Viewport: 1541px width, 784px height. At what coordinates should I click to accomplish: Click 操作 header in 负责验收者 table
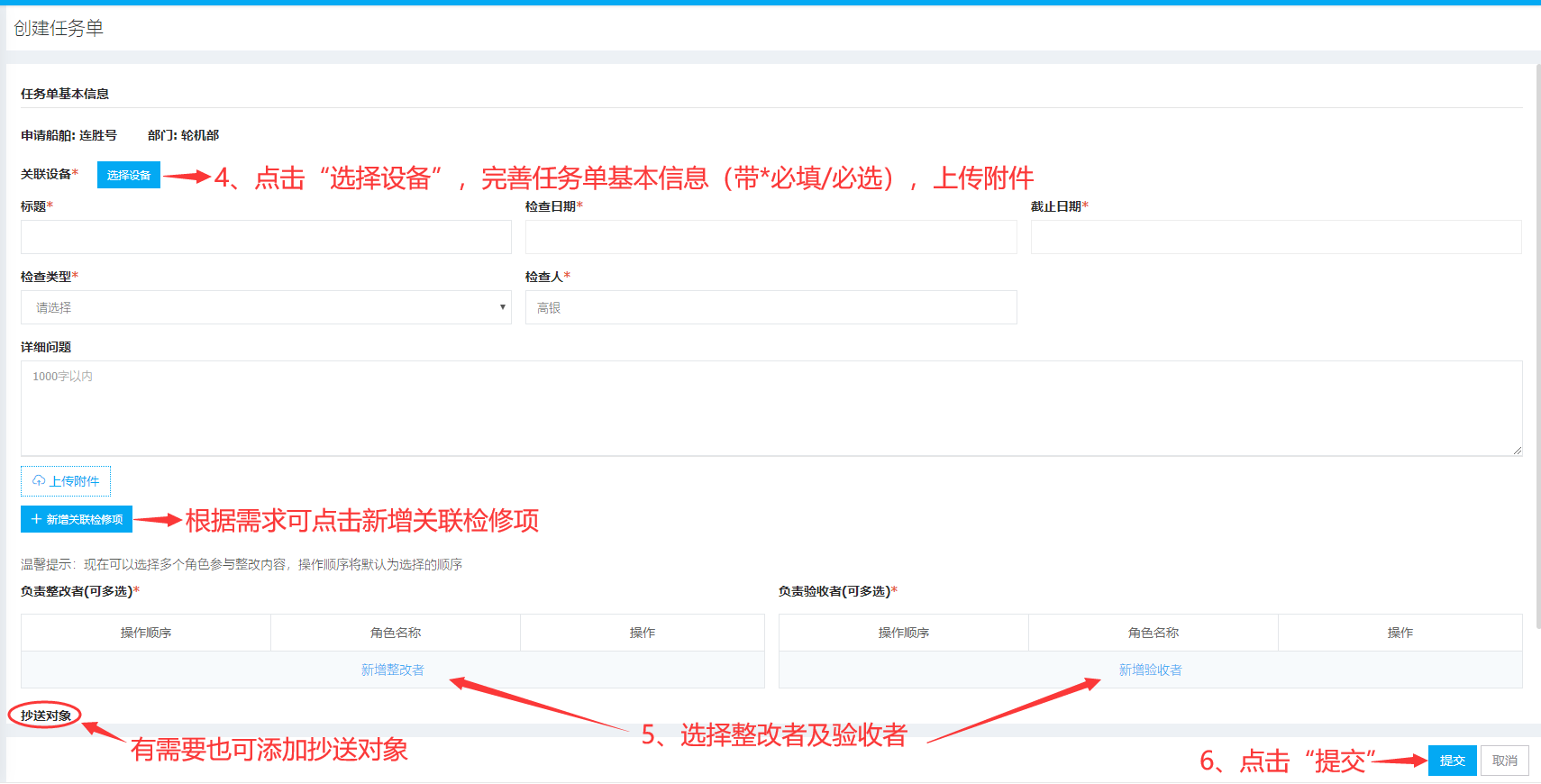point(1400,633)
